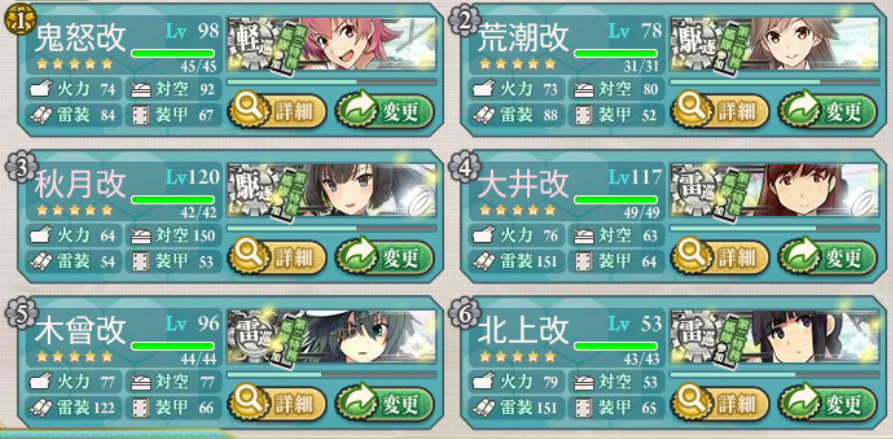Open 詳細 details for 鬼怒改

(277, 110)
